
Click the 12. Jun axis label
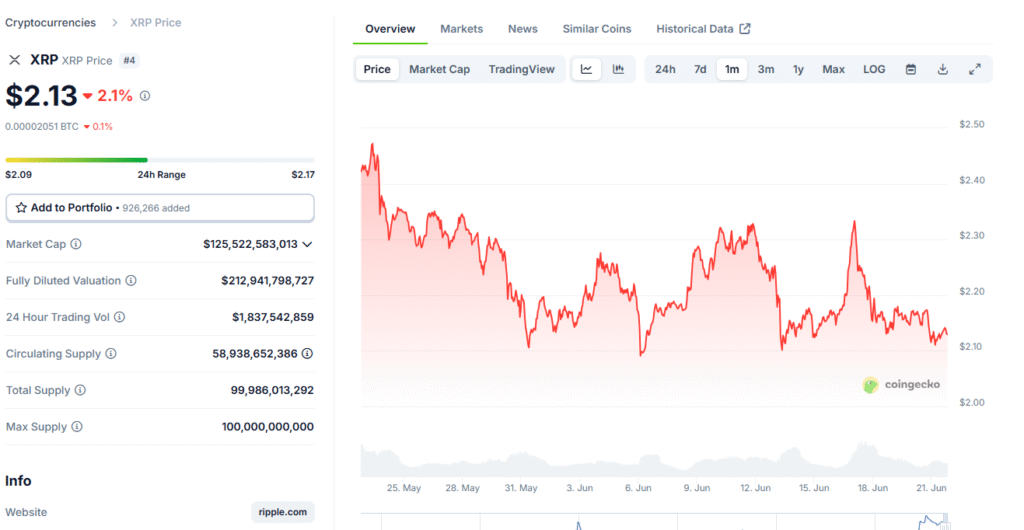(x=755, y=488)
